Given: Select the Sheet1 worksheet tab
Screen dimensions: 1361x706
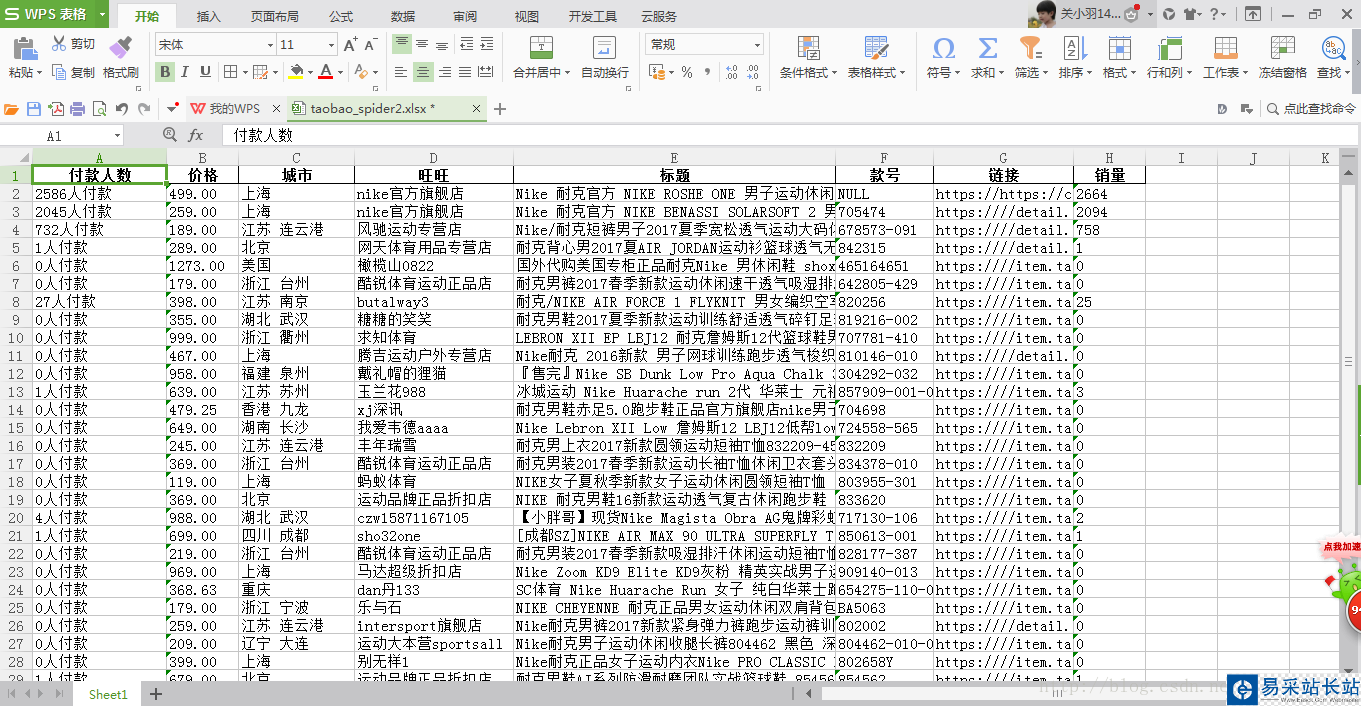Looking at the screenshot, I should click(108, 694).
